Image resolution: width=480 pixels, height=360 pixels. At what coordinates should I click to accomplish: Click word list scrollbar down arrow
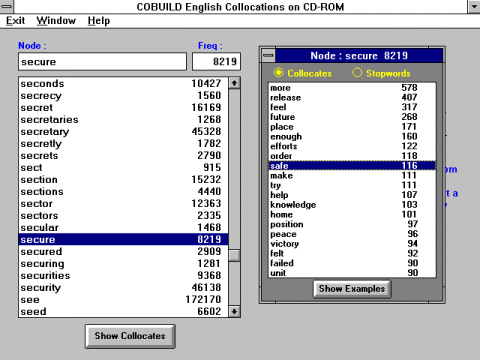coord(234,311)
